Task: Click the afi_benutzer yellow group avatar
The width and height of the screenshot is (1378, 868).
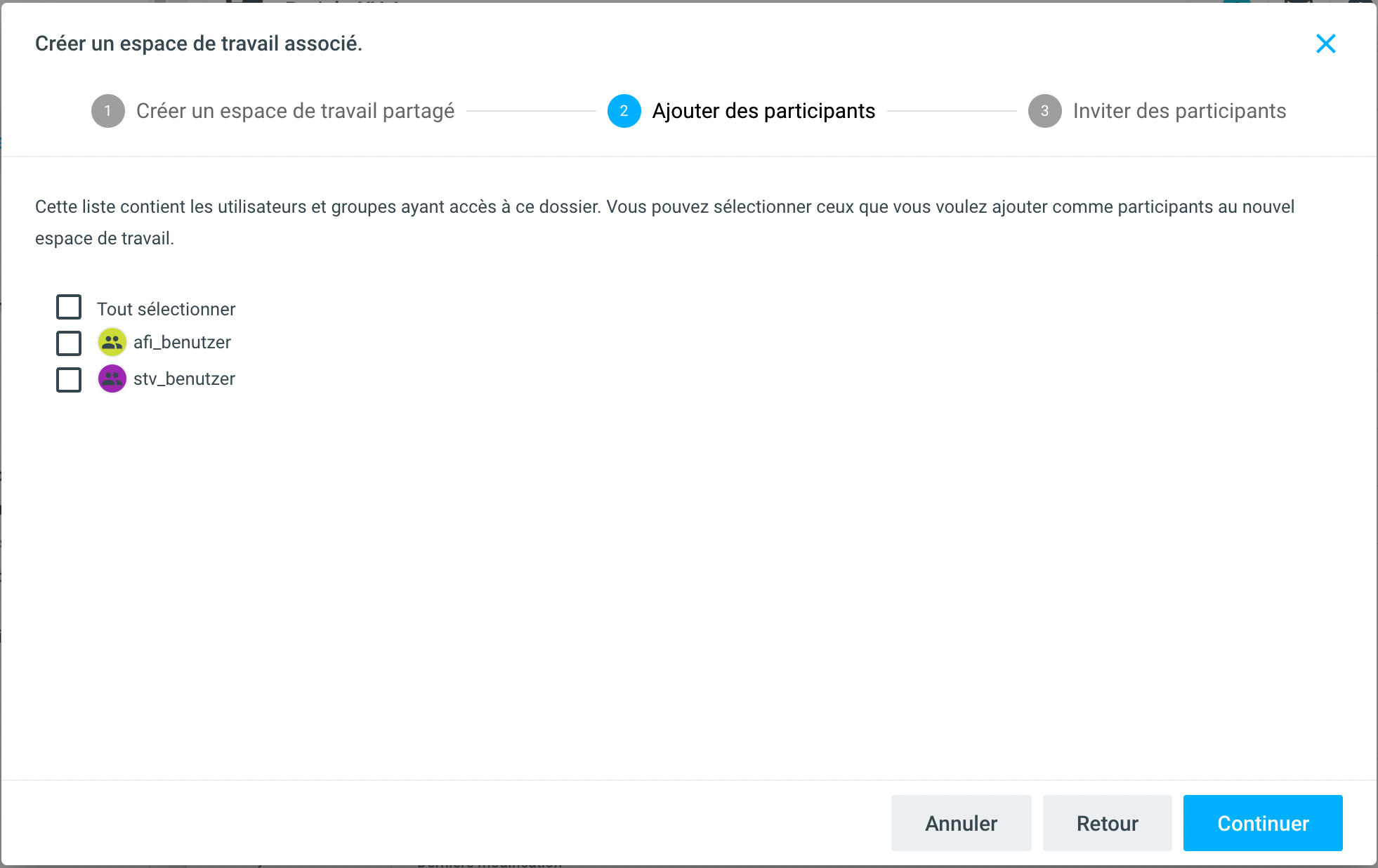Action: pos(112,342)
